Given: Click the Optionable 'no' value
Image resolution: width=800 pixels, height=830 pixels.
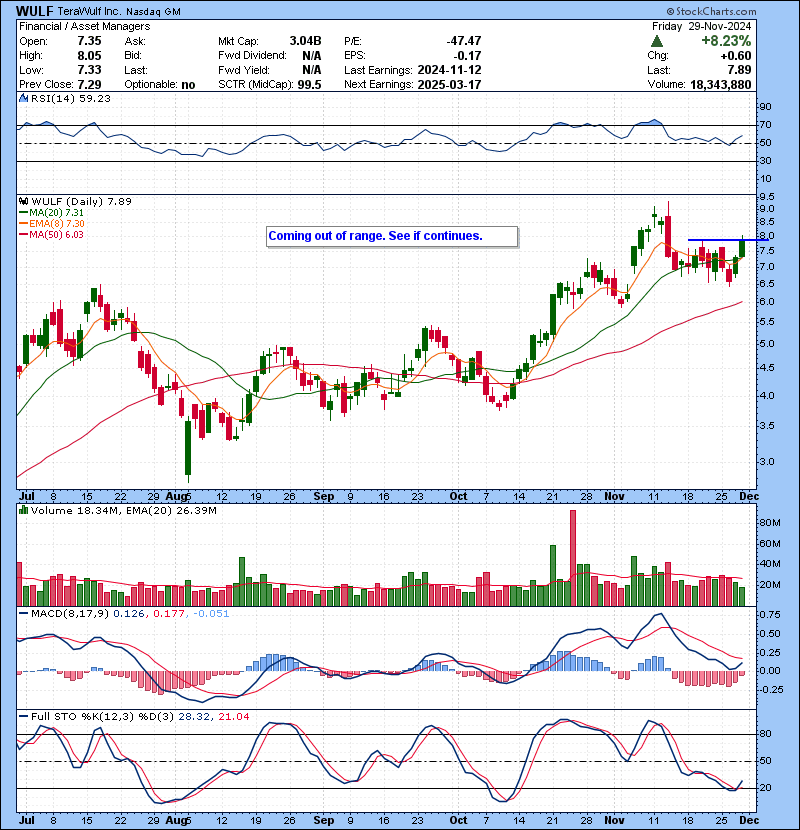Looking at the screenshot, I should click(x=188, y=84).
